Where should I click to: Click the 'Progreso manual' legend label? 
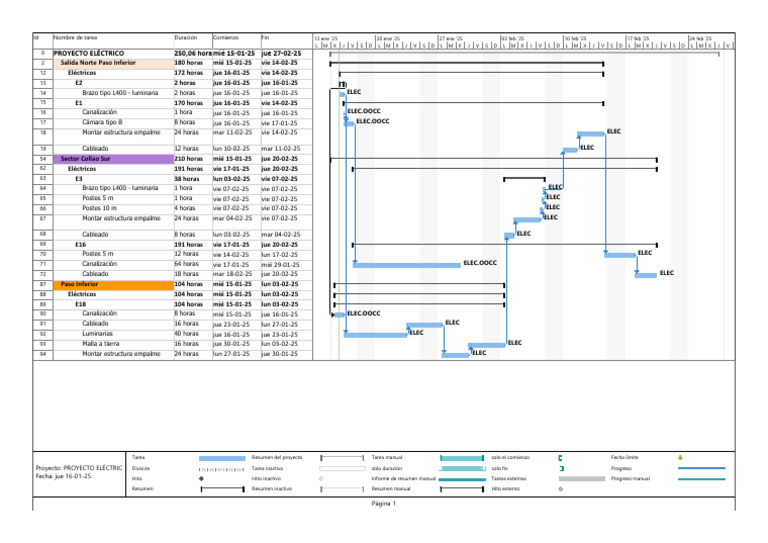coord(630,478)
